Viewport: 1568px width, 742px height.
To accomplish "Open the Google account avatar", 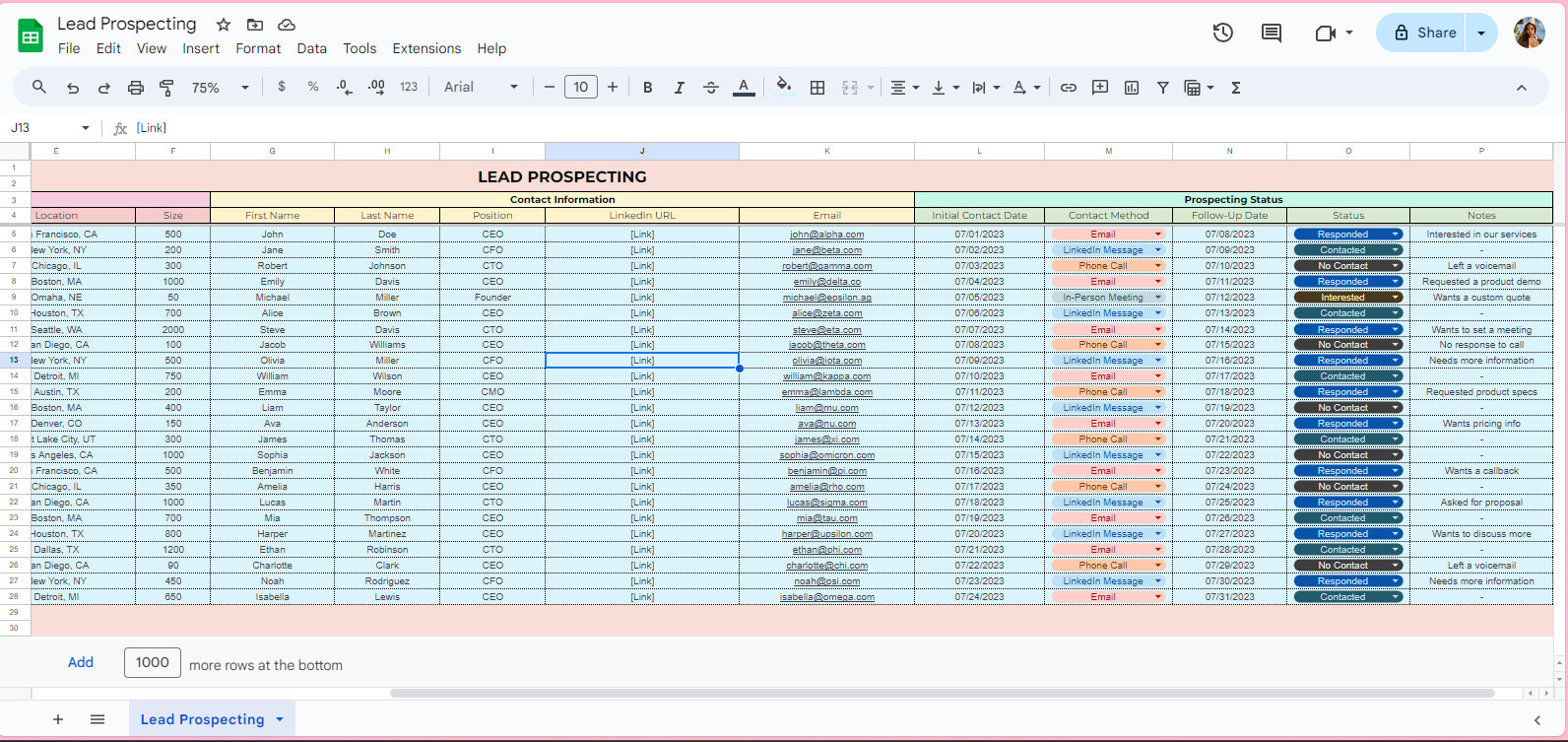I will 1530,33.
